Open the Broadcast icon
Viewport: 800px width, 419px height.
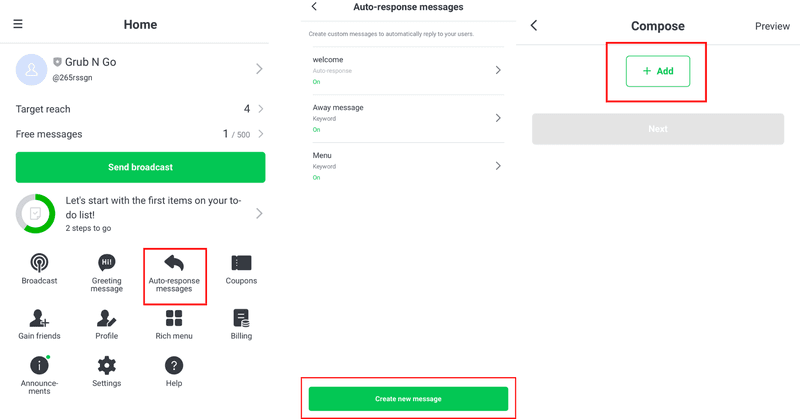39,263
